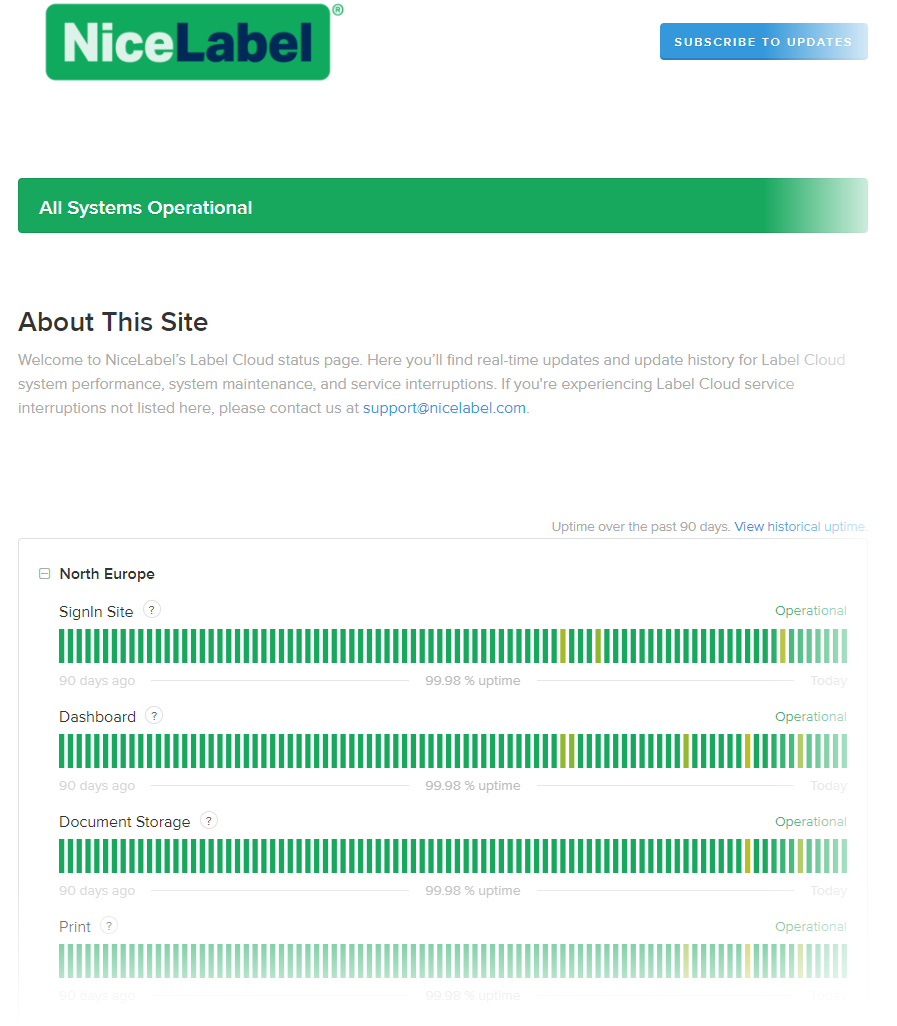This screenshot has height=1026, width=897.
Task: Open the support@nicelabel.com email link
Action: pos(444,408)
